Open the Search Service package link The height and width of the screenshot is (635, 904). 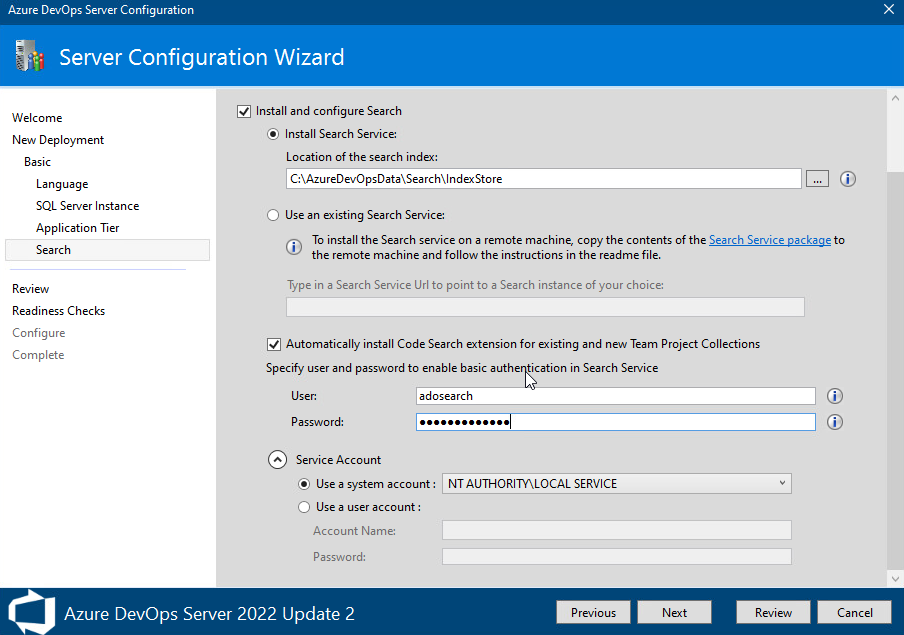click(x=769, y=239)
